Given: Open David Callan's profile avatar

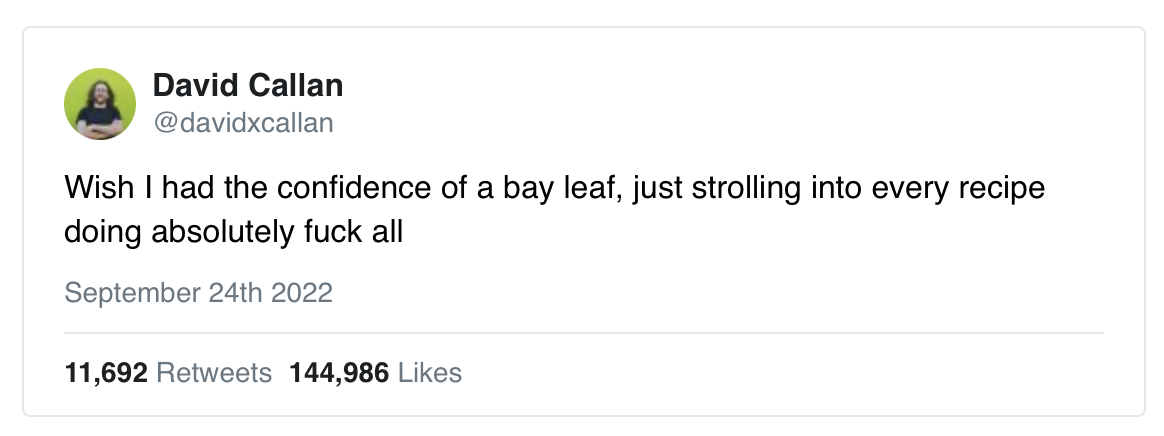Looking at the screenshot, I should (100, 104).
